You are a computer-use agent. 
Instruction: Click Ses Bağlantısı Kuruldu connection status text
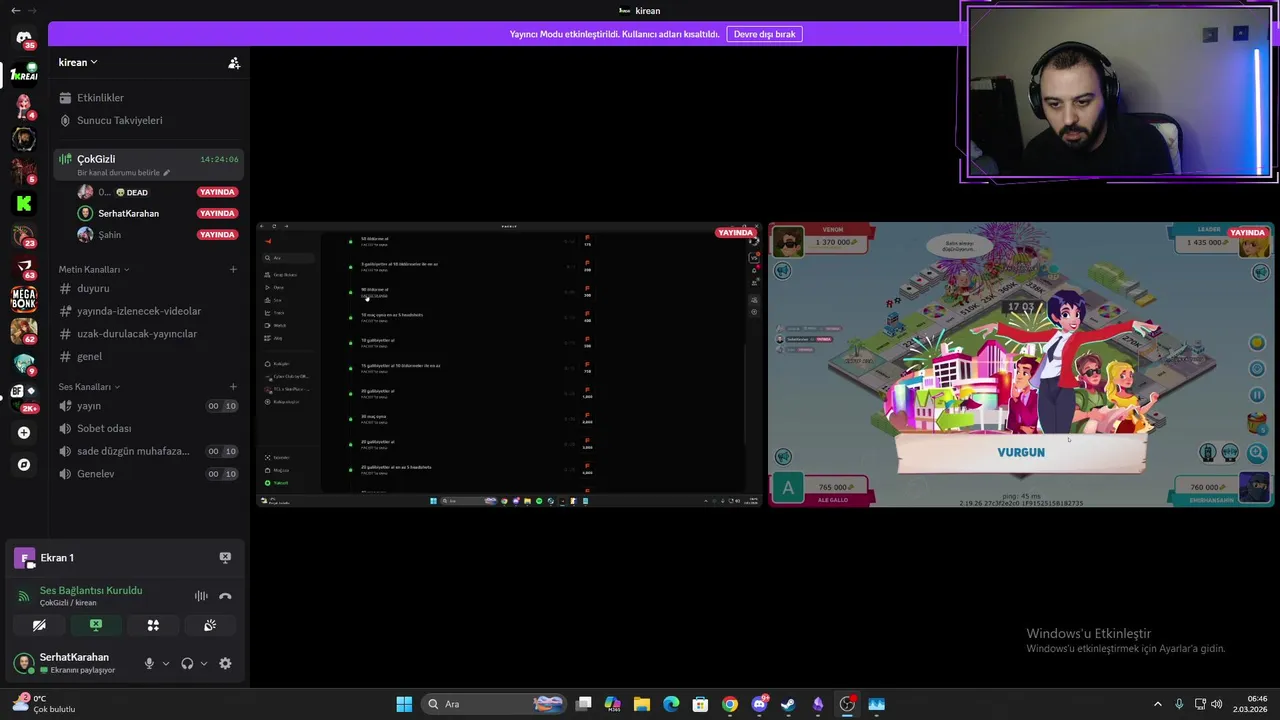(91, 590)
